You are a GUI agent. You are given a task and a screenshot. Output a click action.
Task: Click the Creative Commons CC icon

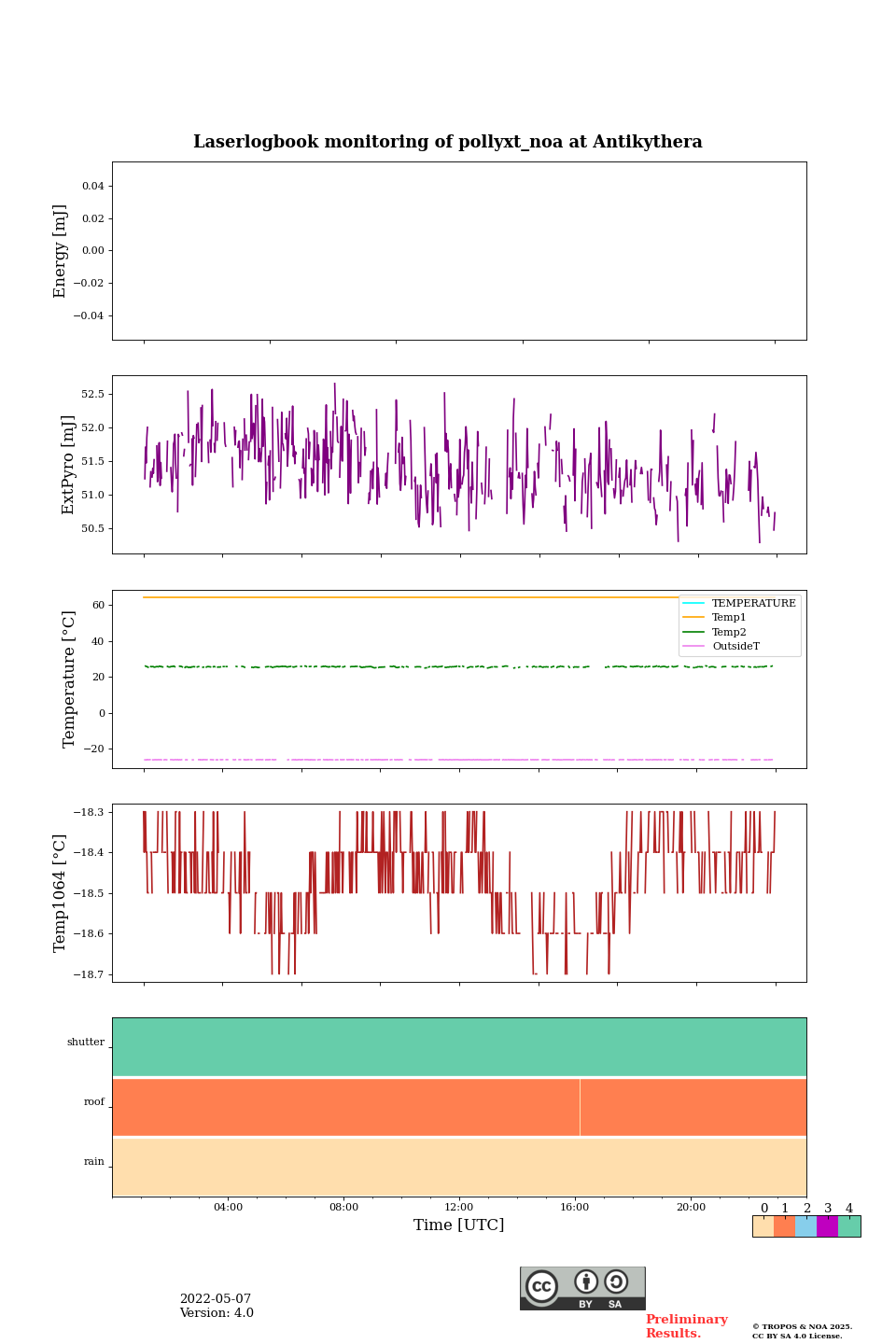coord(541,1286)
